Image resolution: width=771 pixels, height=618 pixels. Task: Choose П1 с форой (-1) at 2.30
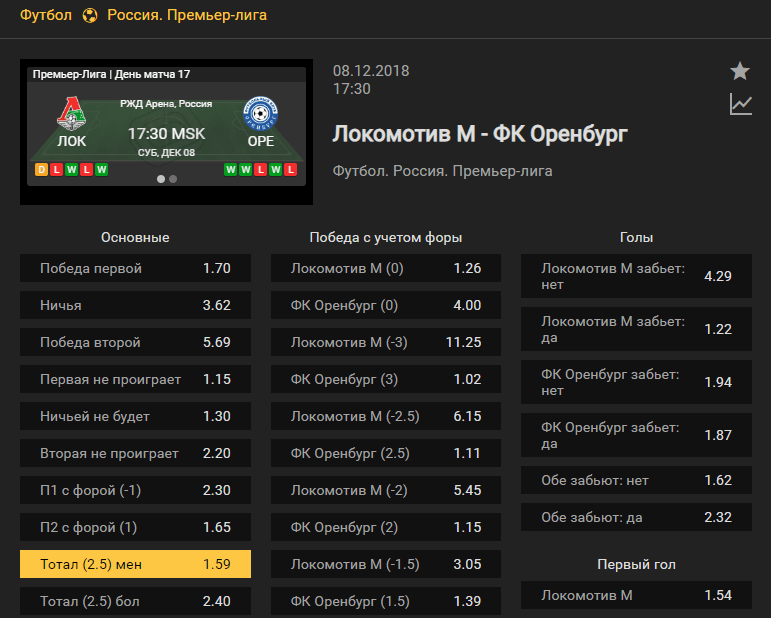pyautogui.click(x=135, y=490)
